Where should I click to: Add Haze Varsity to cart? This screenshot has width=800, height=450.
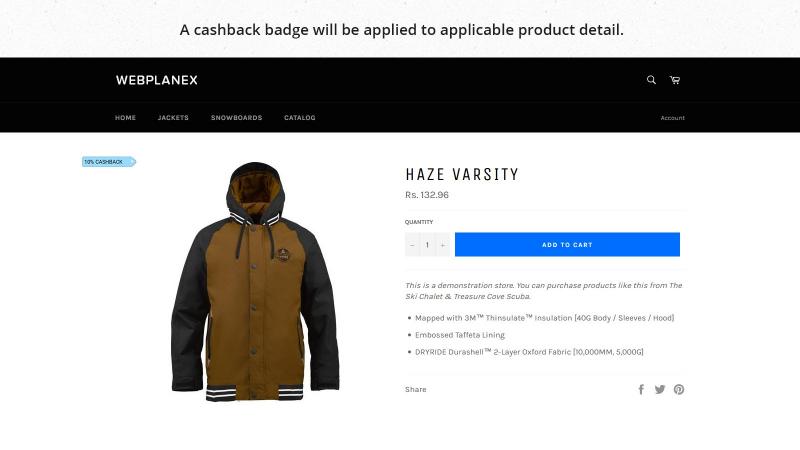pos(567,244)
